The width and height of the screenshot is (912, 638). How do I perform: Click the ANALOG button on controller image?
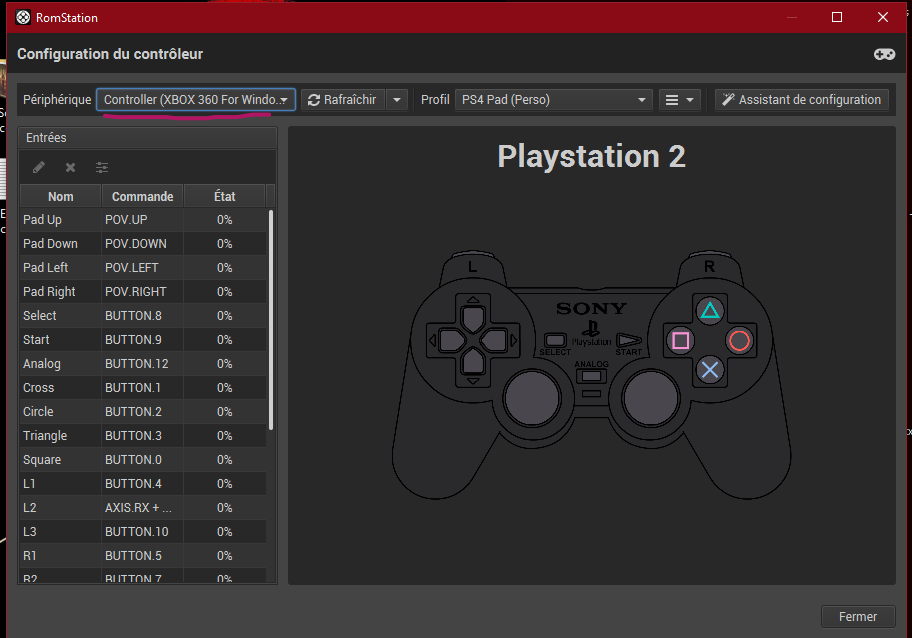point(592,376)
